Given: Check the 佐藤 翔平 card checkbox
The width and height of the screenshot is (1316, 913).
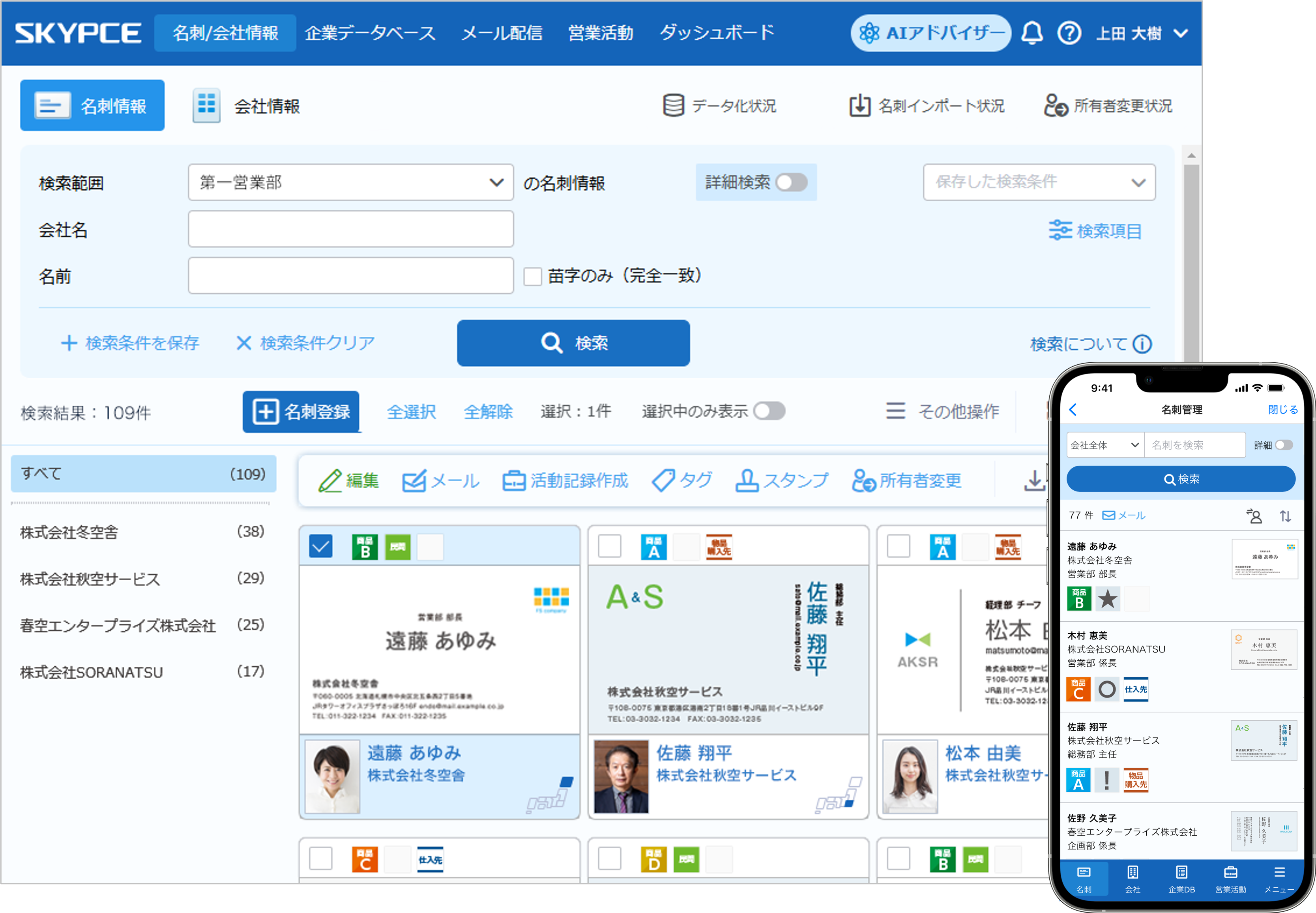Looking at the screenshot, I should 610,546.
